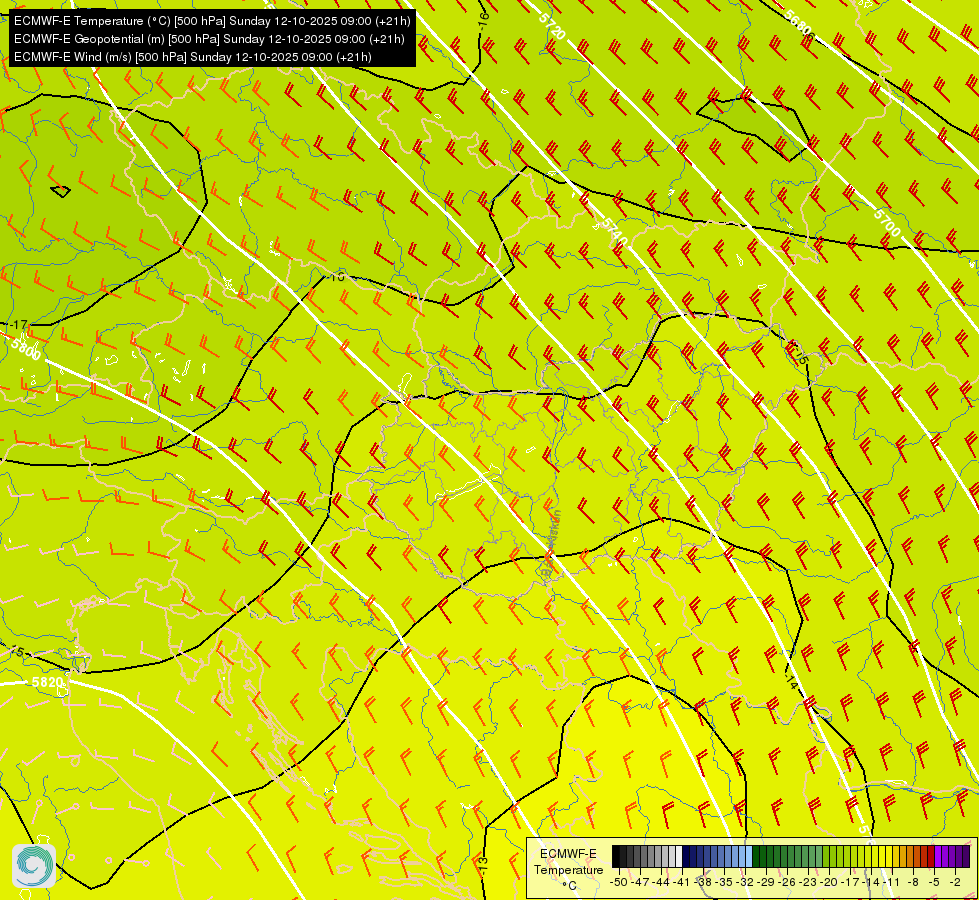Click the -47 value in the colour legend
The height and width of the screenshot is (900, 979).
(640, 883)
